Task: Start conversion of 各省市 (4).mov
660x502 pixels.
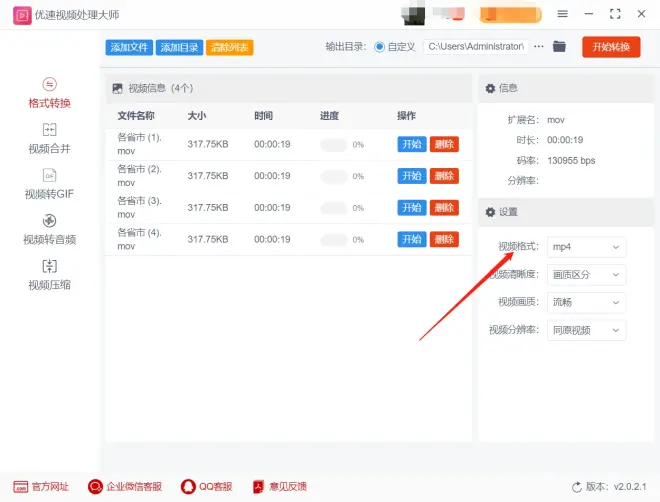Action: [x=412, y=239]
